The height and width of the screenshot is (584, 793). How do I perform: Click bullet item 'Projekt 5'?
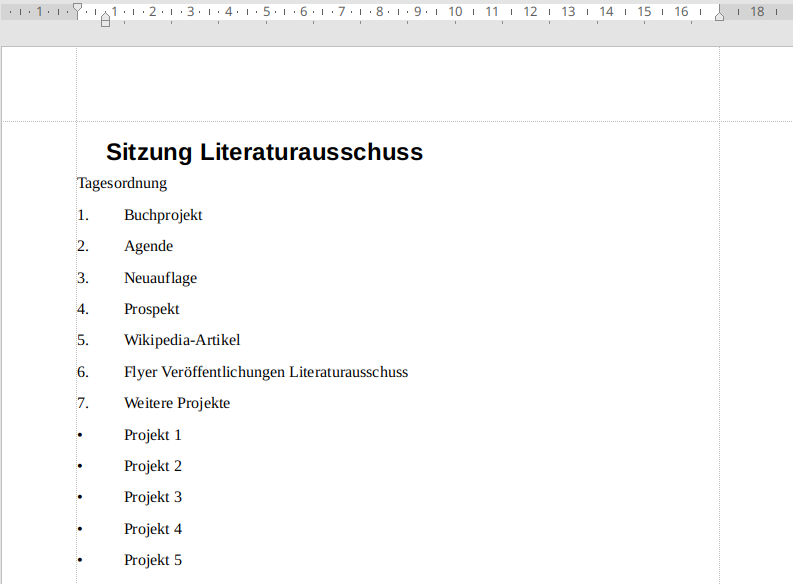[153, 560]
